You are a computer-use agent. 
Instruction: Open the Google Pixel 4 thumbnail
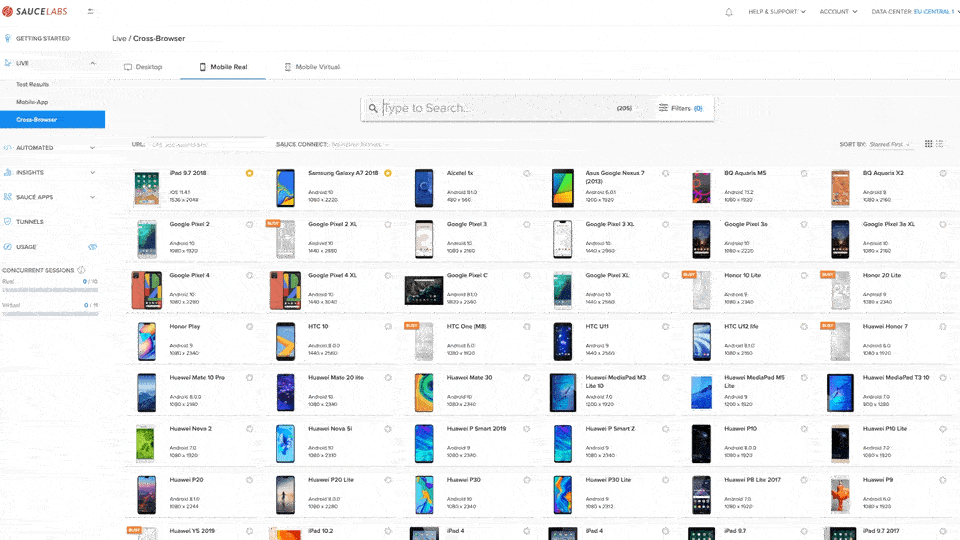[146, 290]
